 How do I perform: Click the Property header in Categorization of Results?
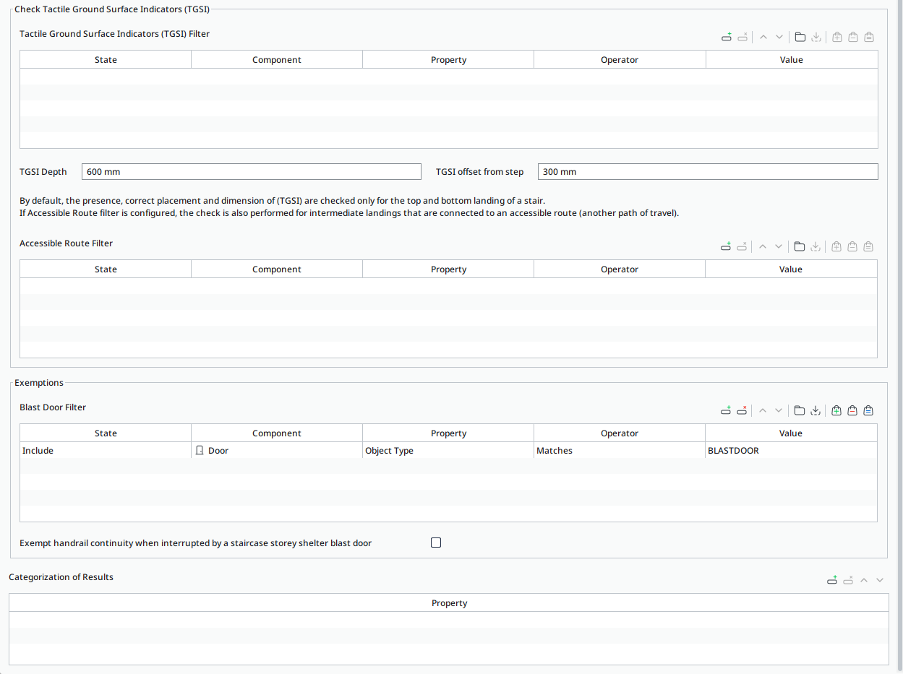[x=449, y=603]
